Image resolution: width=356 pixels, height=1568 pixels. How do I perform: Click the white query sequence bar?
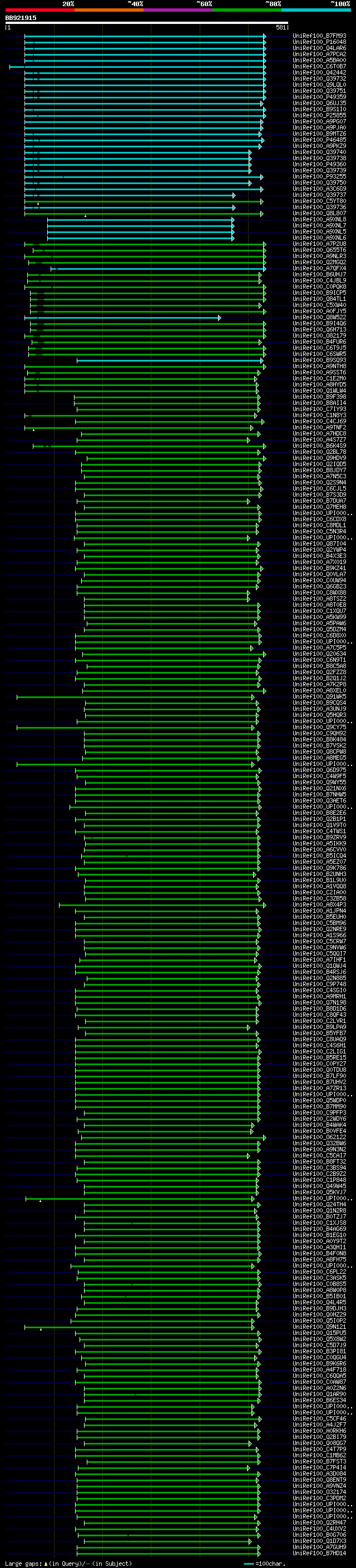[147, 22]
